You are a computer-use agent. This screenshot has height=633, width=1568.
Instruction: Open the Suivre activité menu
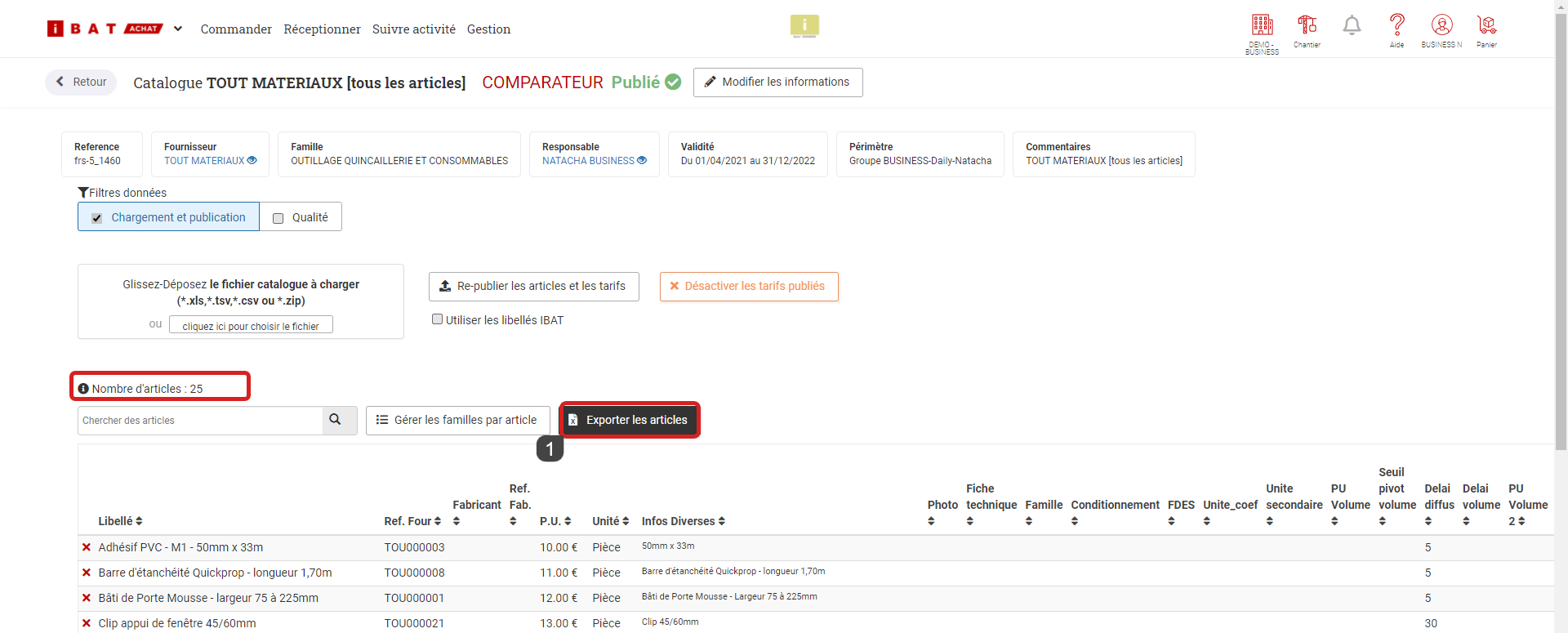(413, 29)
